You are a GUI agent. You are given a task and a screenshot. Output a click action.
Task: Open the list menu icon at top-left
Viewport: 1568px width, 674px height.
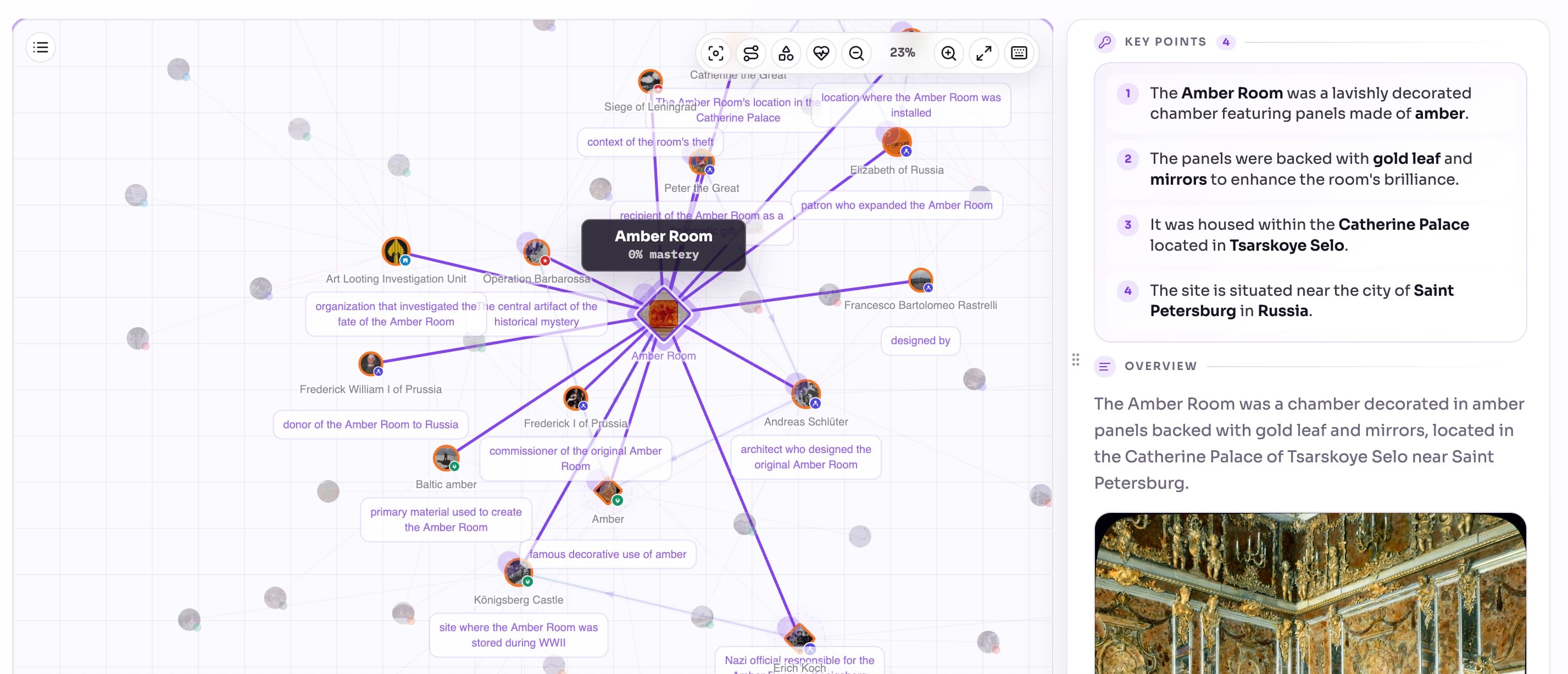41,47
